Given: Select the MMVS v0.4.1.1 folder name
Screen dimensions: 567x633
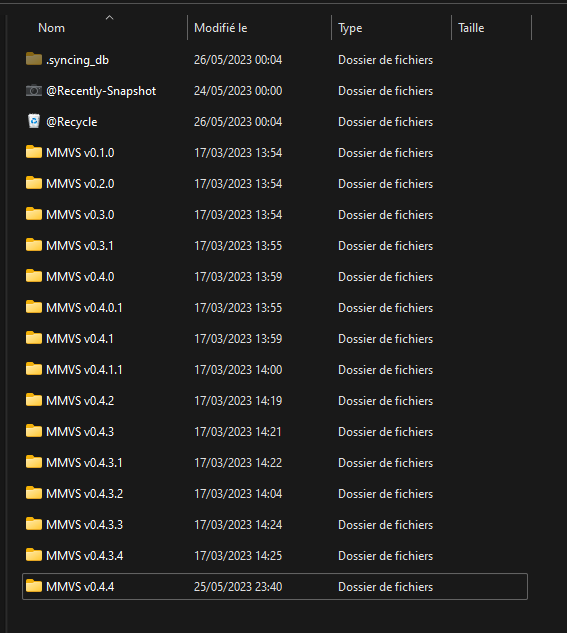Looking at the screenshot, I should 84,369.
